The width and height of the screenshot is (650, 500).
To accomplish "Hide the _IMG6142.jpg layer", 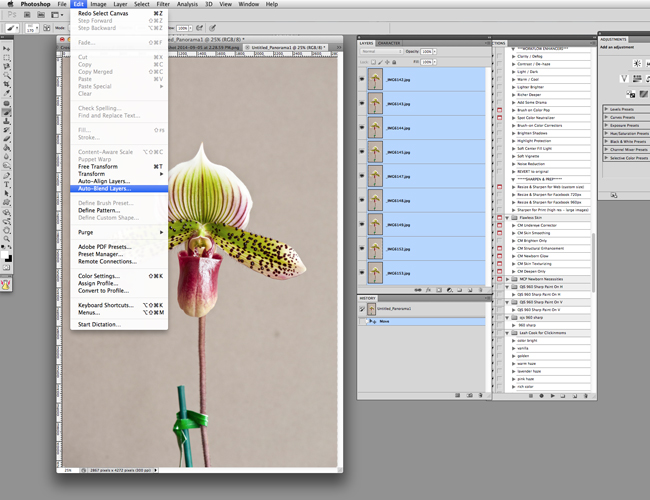I will [x=362, y=79].
